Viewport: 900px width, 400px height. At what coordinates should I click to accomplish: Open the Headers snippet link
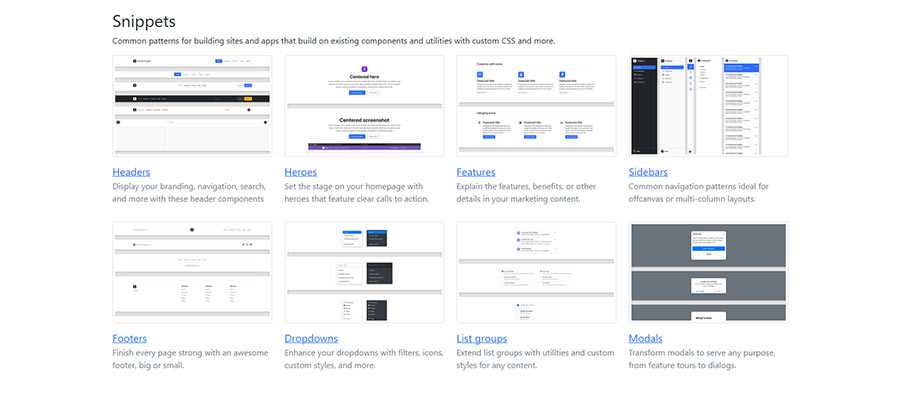(131, 172)
